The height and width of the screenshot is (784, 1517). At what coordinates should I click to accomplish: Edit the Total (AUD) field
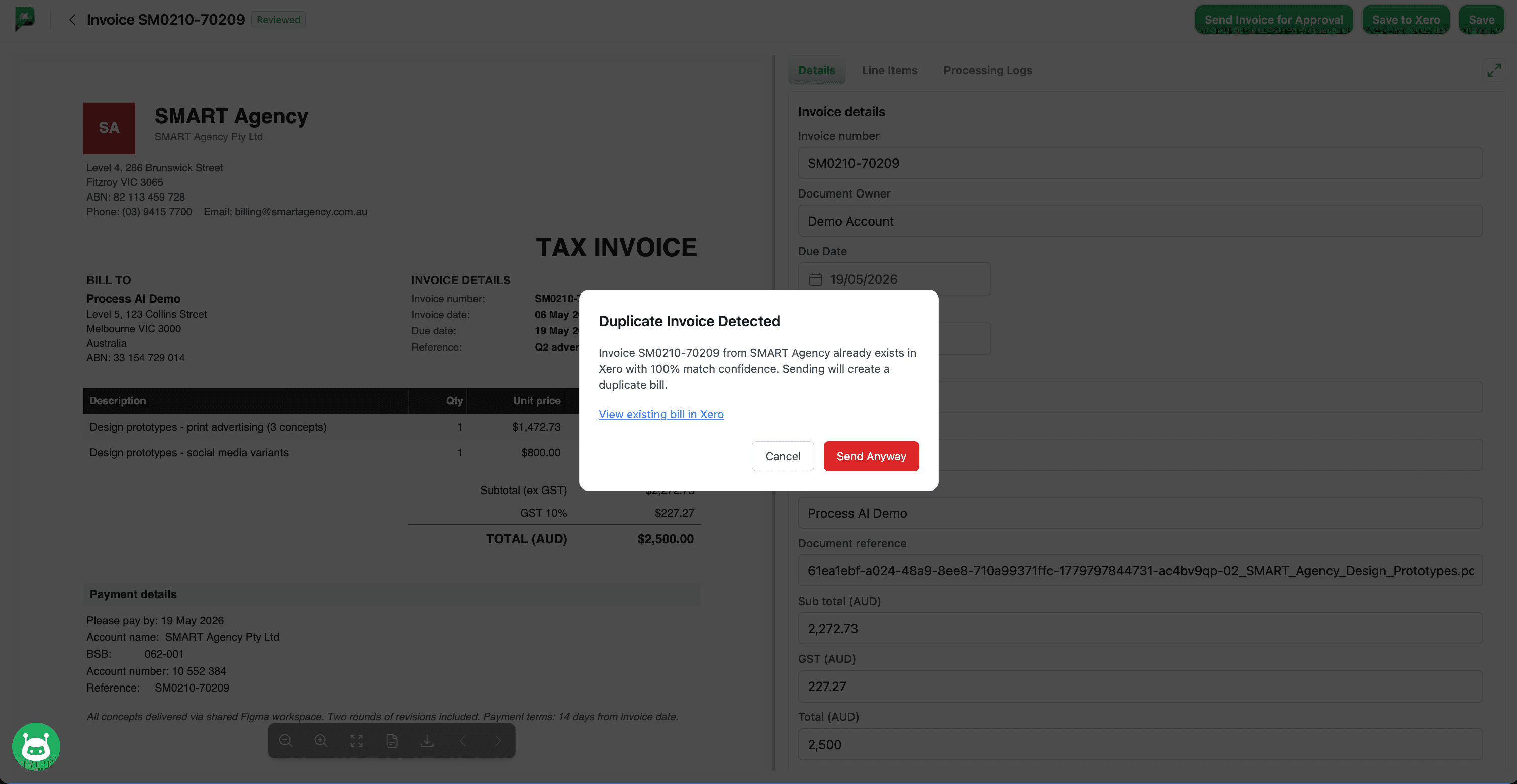tap(1140, 744)
